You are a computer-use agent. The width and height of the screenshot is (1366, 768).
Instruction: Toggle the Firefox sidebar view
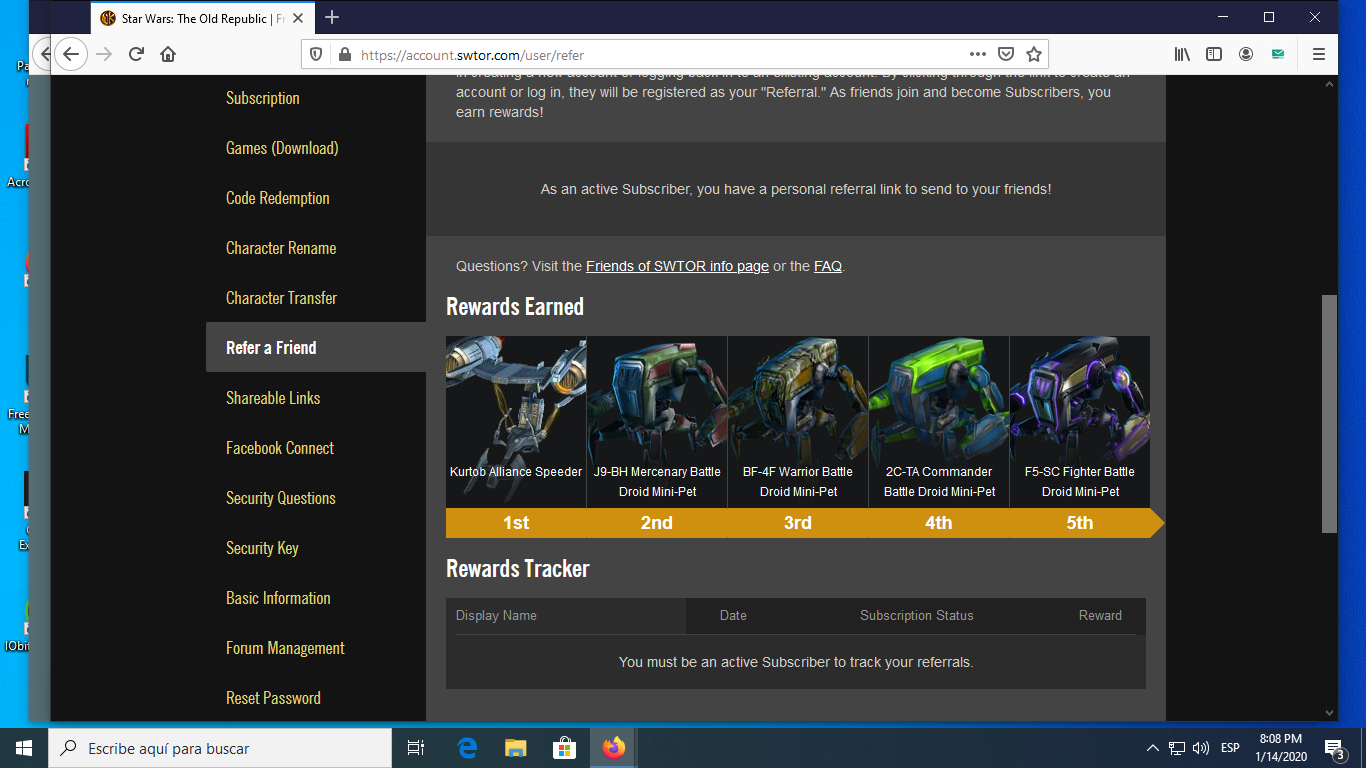coord(1214,54)
